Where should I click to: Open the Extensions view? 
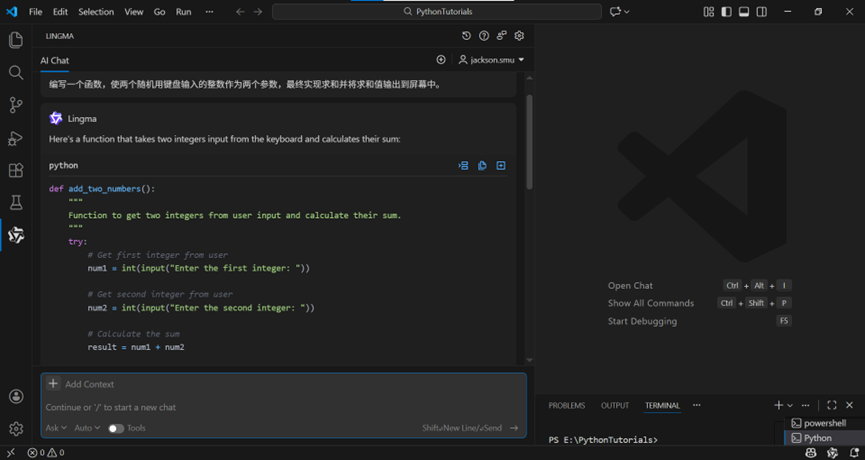16,170
